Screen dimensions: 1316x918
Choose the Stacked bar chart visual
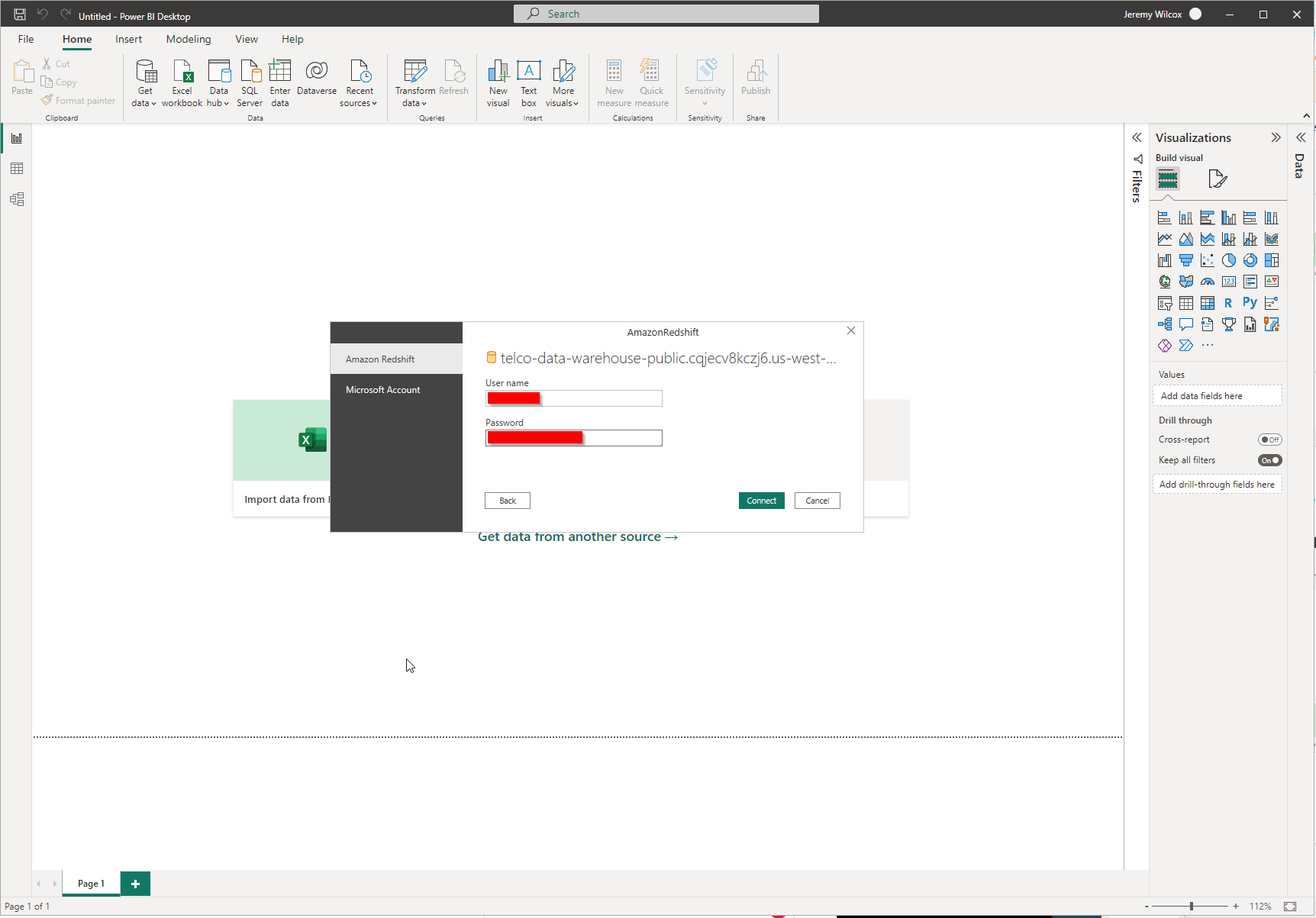[1165, 218]
